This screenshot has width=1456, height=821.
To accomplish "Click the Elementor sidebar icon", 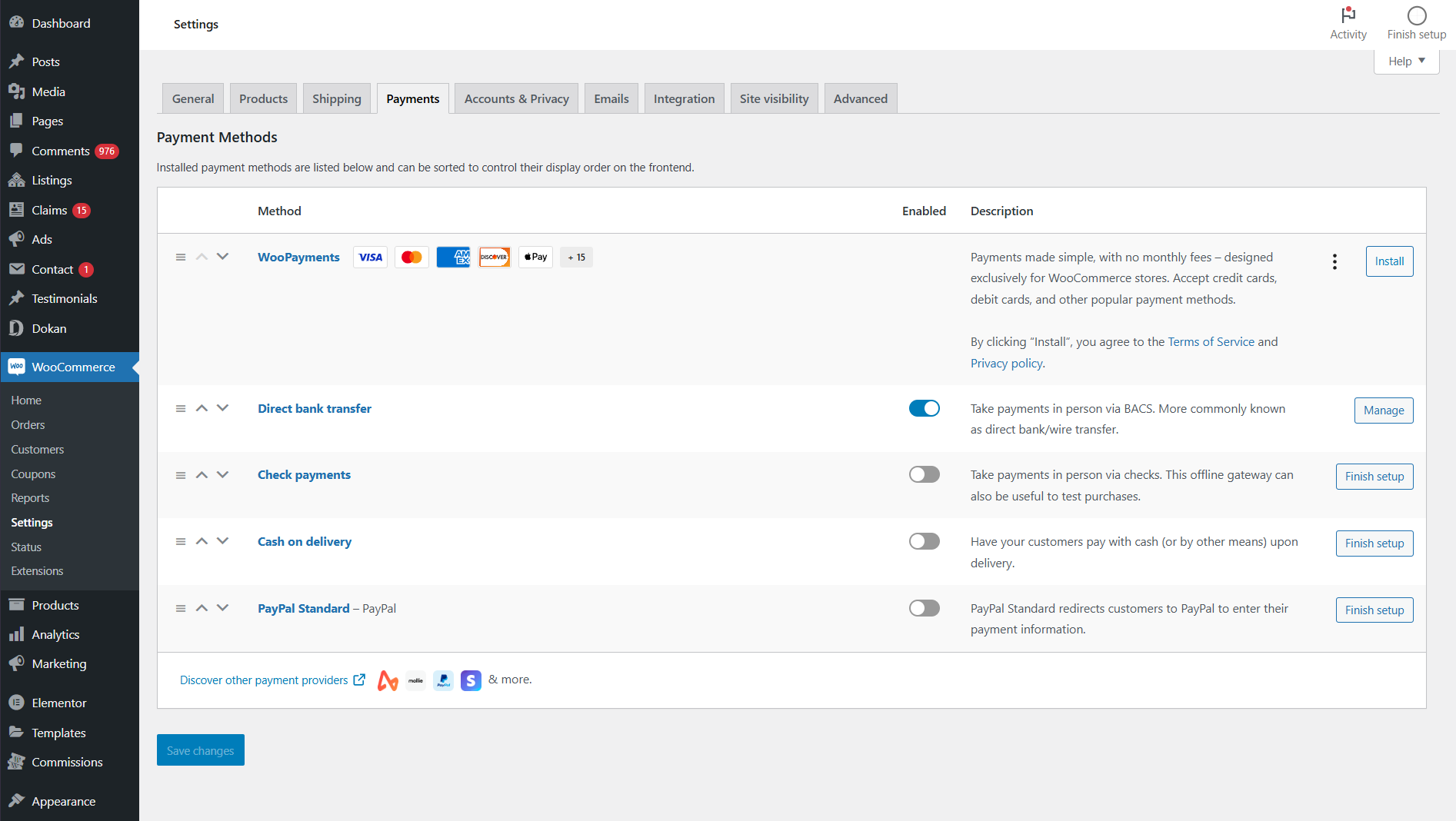I will coord(16,703).
